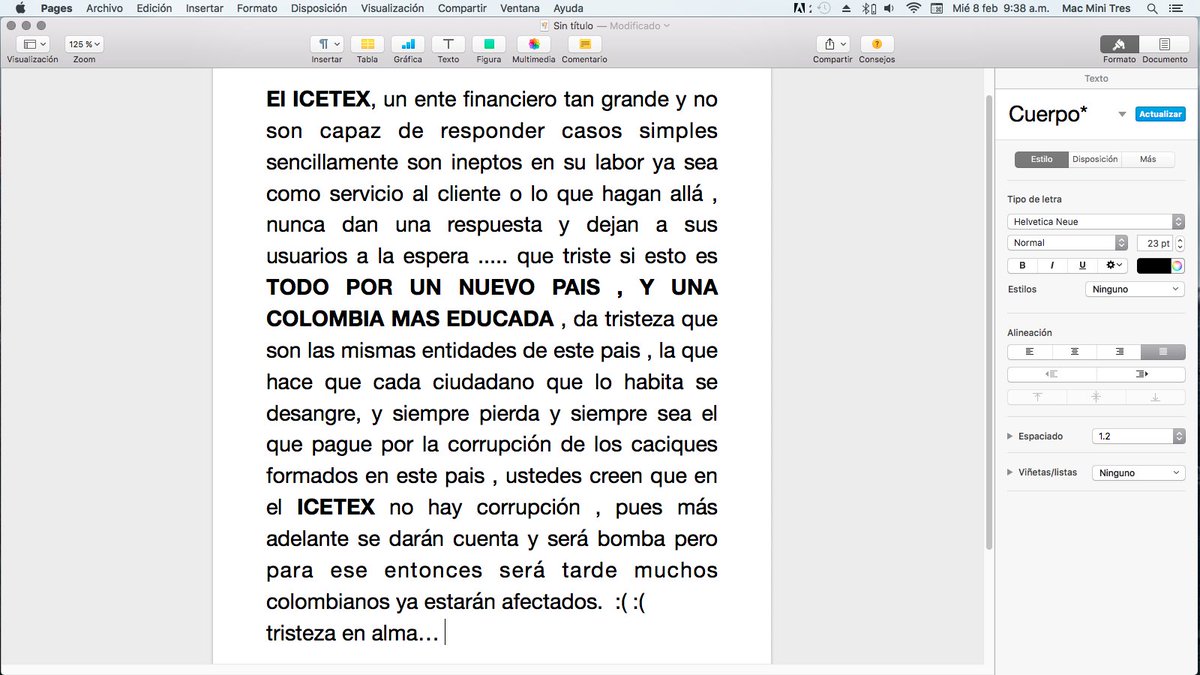The image size is (1200, 675).
Task: Insert a chart with Gráfica icon
Action: click(x=407, y=44)
